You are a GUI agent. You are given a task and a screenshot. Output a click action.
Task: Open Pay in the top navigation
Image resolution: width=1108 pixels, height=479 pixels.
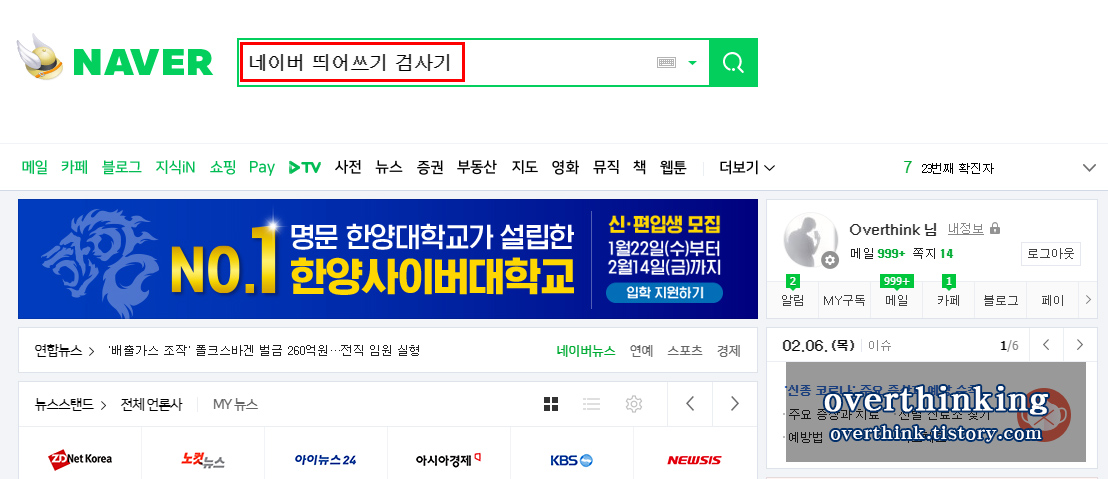[261, 167]
